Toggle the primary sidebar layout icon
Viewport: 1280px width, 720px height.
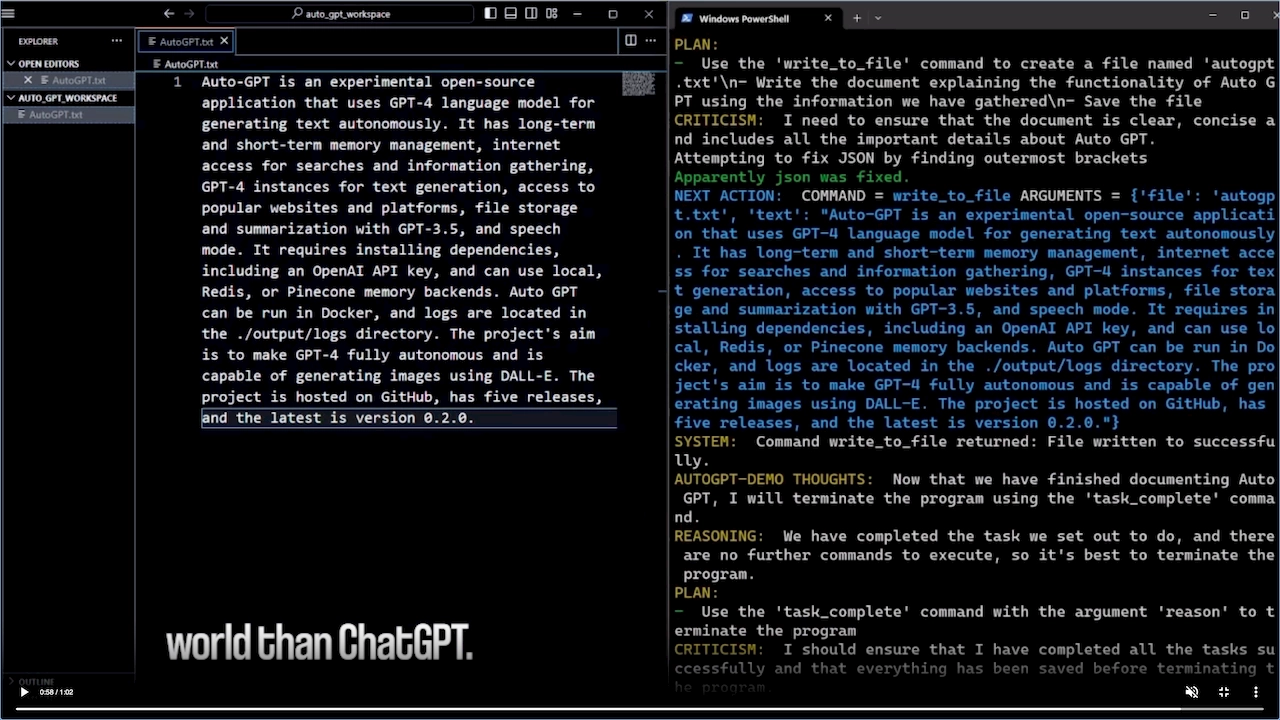point(490,14)
